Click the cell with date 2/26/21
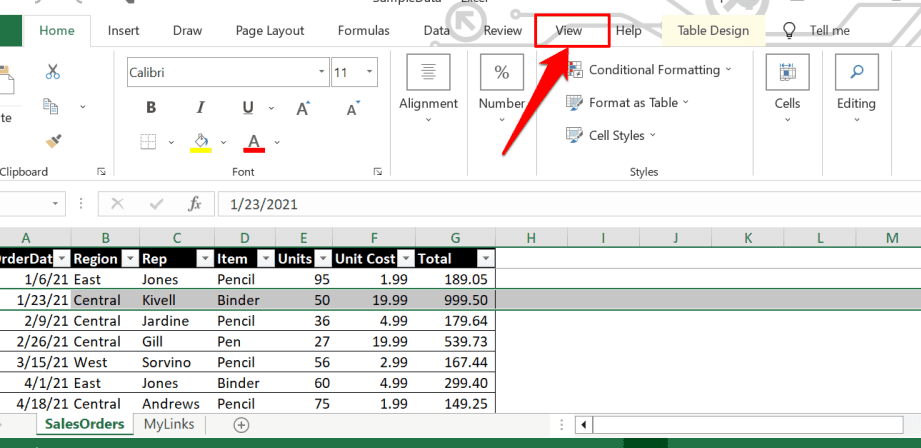The width and height of the screenshot is (921, 448). point(35,342)
